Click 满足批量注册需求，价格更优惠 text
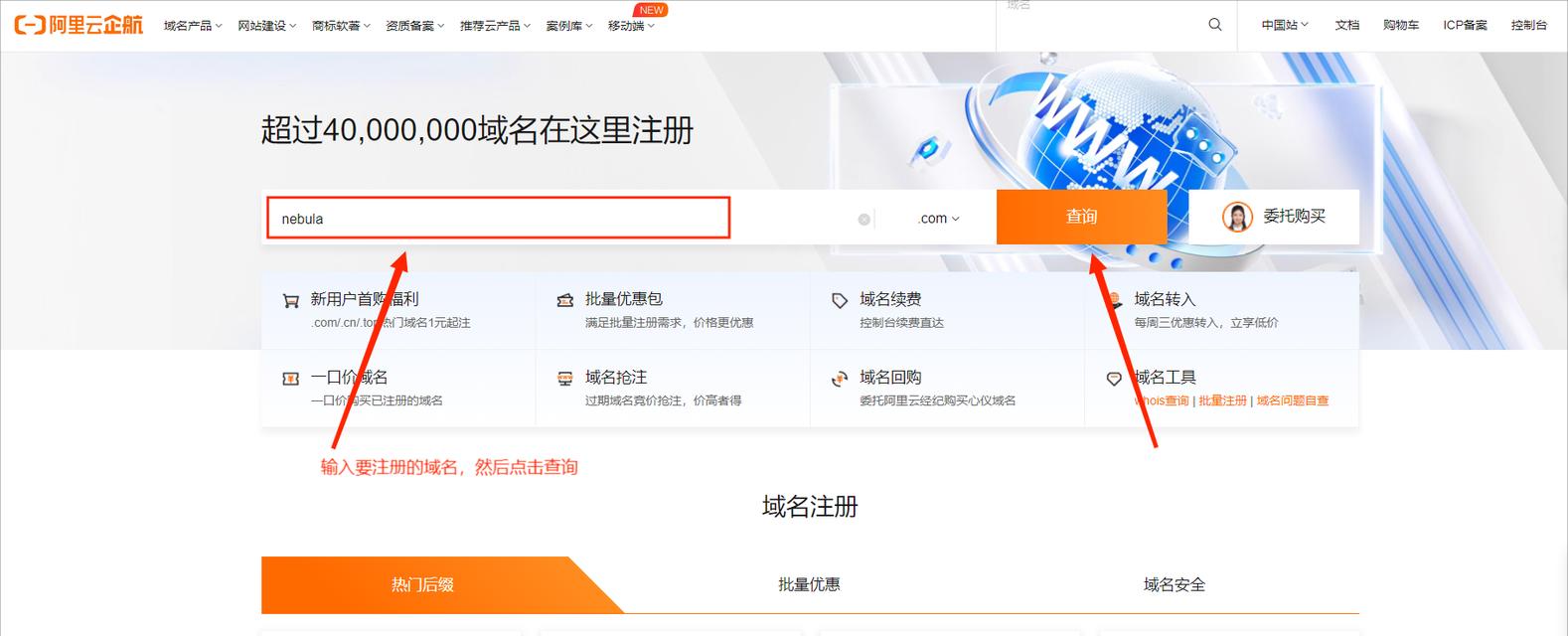 coord(669,323)
